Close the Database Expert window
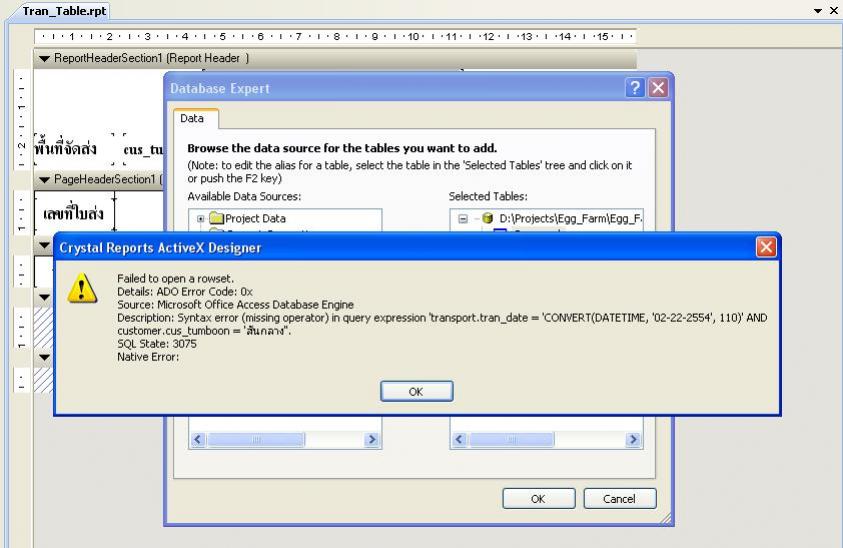This screenshot has height=548, width=843. pyautogui.click(x=658, y=88)
